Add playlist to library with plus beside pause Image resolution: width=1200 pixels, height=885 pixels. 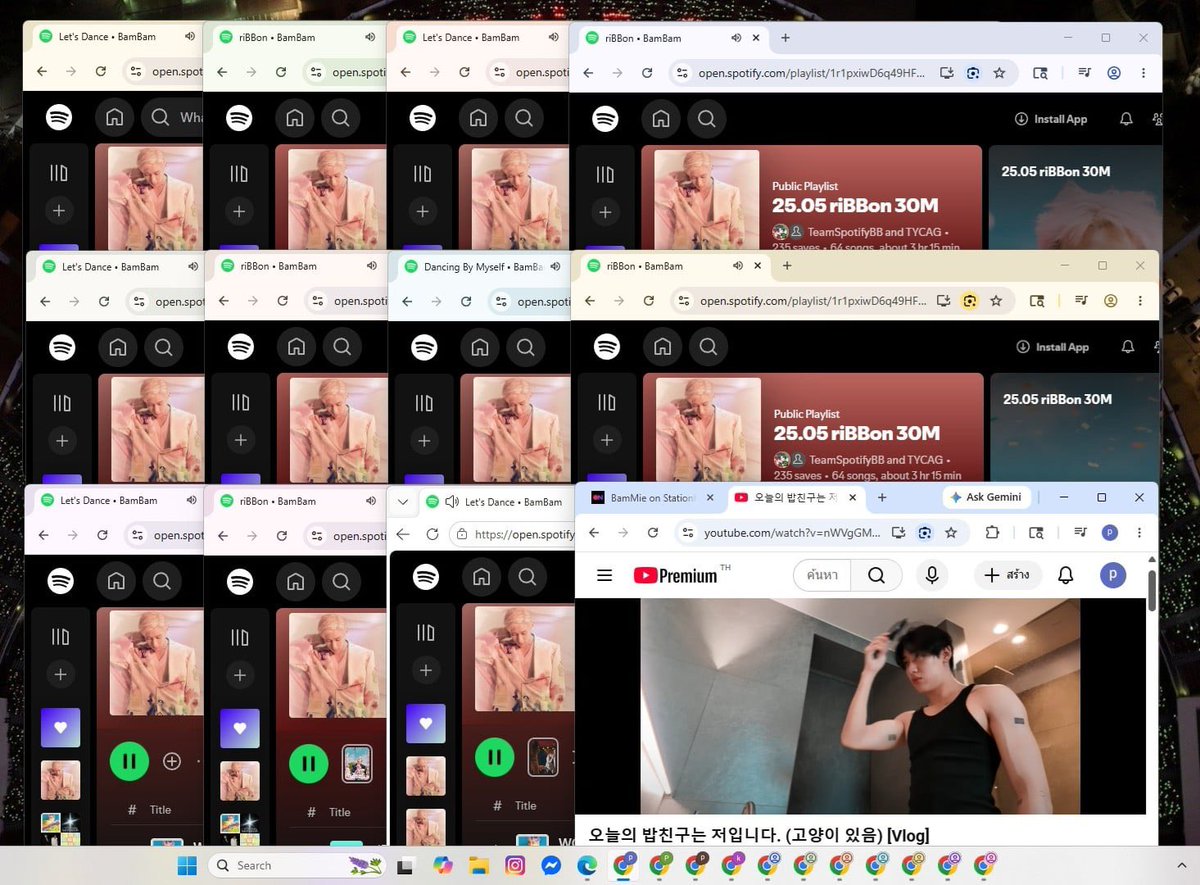pyautogui.click(x=172, y=762)
